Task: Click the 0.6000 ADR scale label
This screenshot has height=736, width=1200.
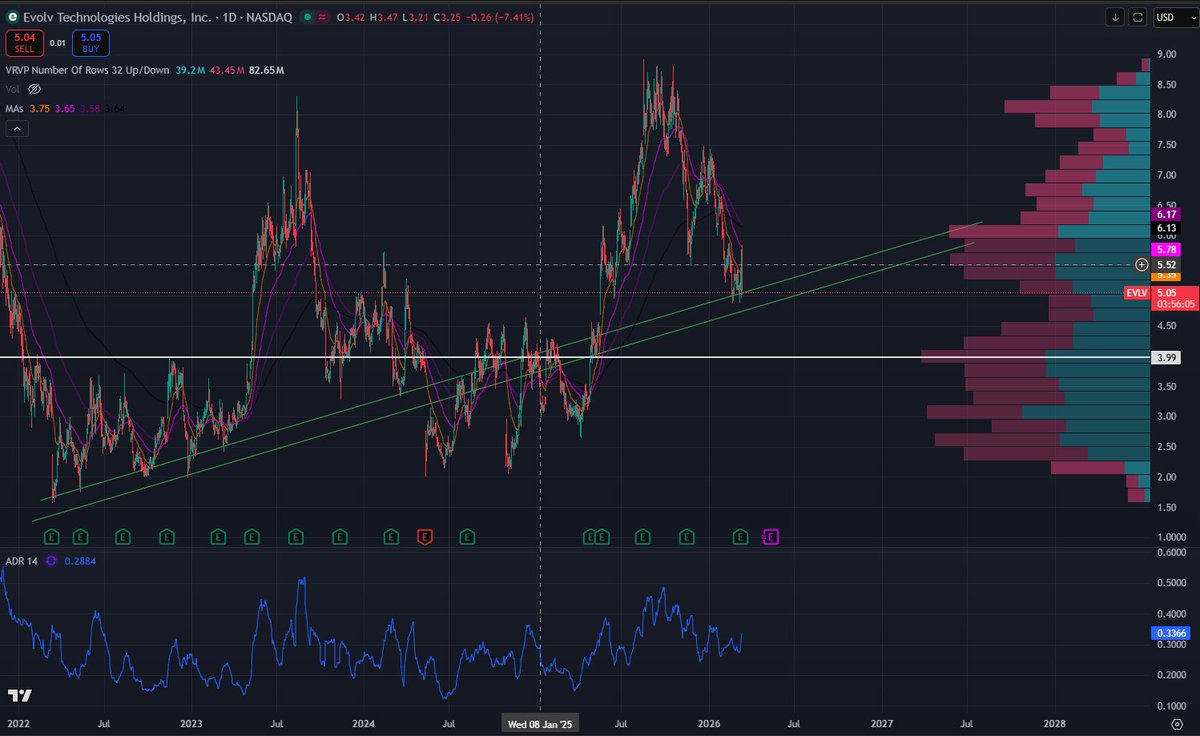Action: [x=1171, y=552]
